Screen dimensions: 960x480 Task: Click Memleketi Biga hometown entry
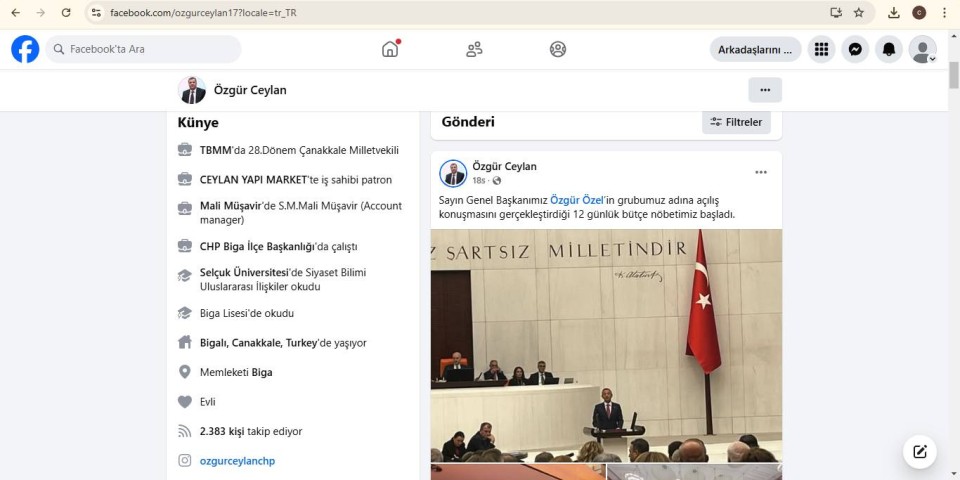(236, 372)
